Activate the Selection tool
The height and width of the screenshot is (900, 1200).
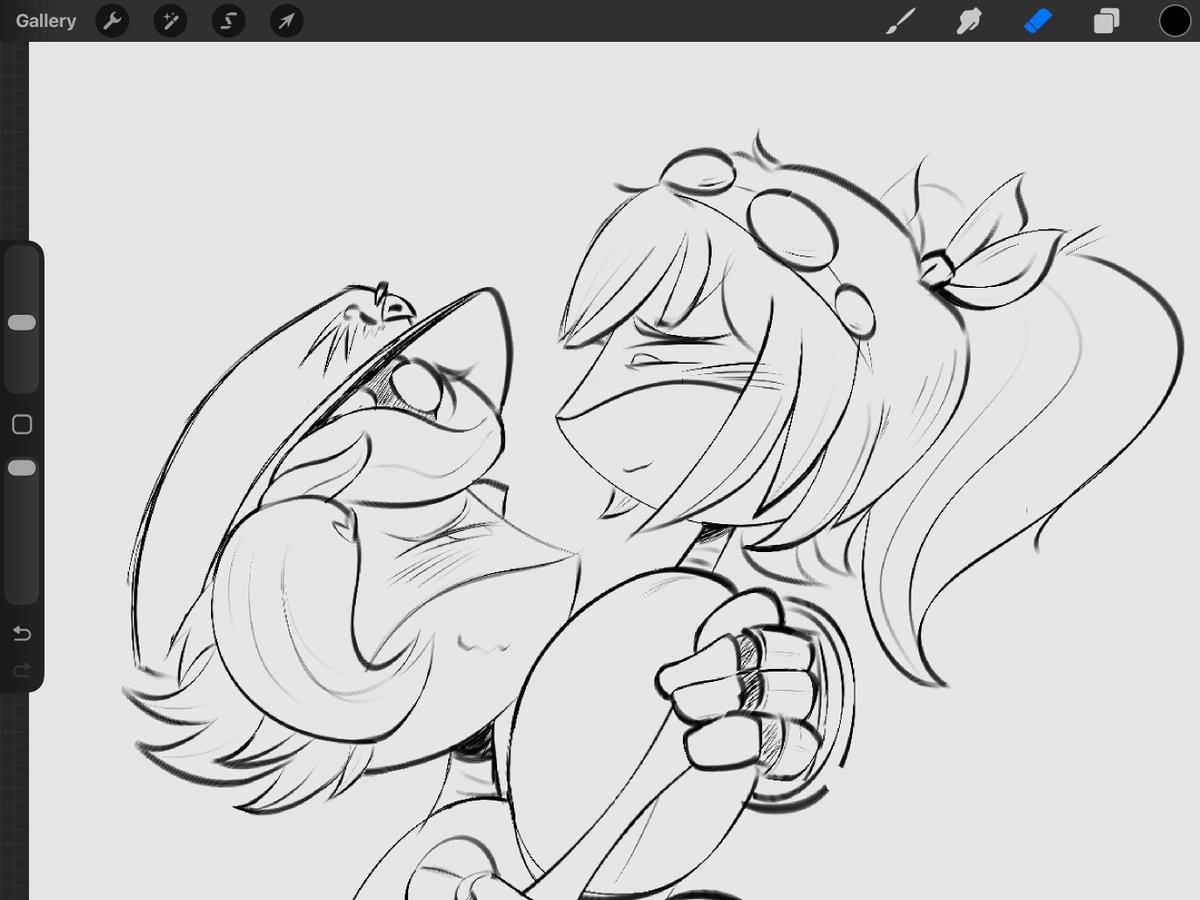coord(228,21)
